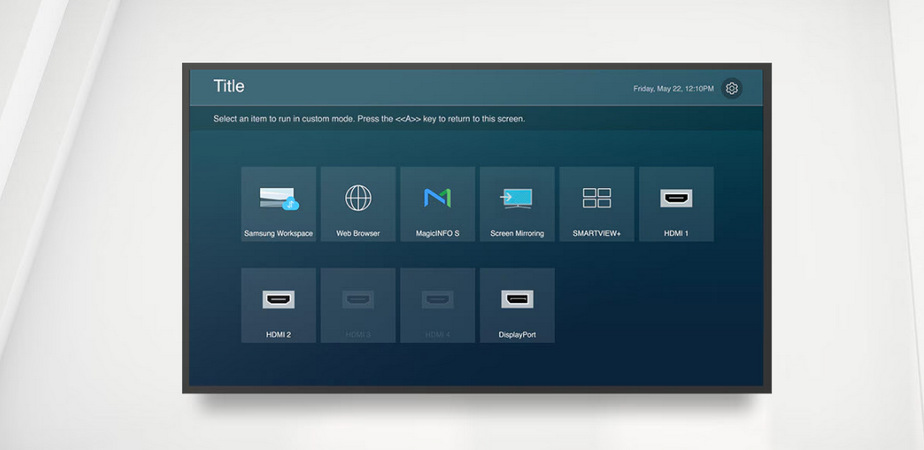Click the dimmed HDMI 3 tile
The height and width of the screenshot is (450, 924).
(x=358, y=305)
